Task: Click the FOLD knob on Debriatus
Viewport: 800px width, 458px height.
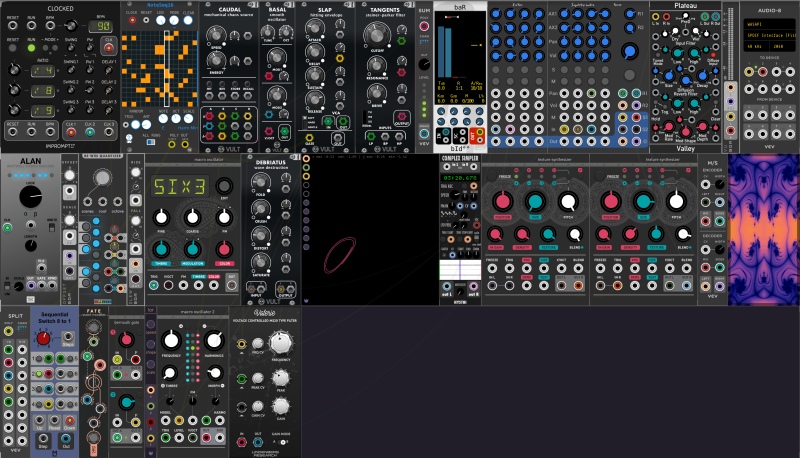Action: click(261, 181)
